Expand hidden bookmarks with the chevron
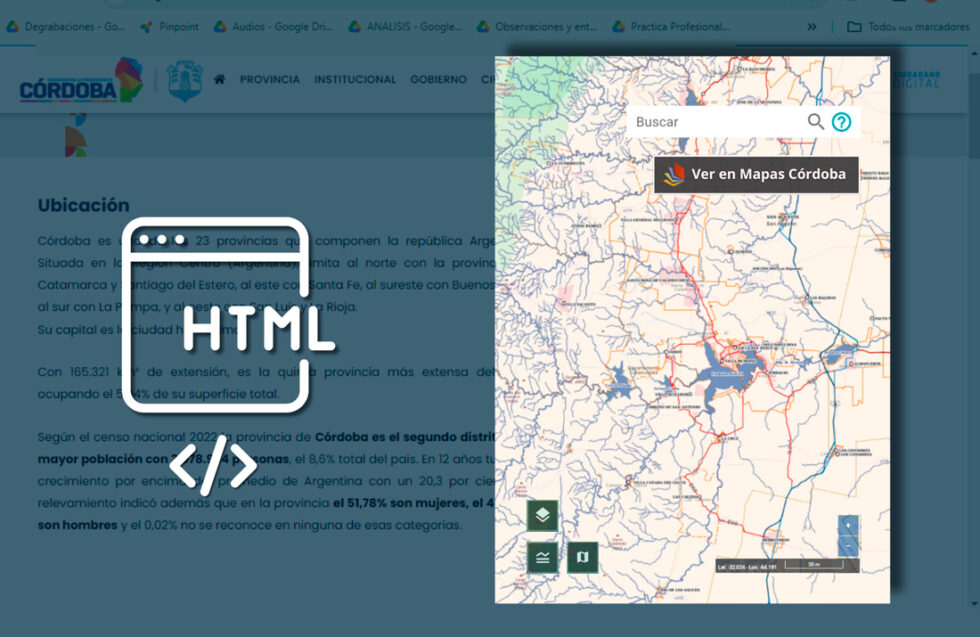 (812, 27)
